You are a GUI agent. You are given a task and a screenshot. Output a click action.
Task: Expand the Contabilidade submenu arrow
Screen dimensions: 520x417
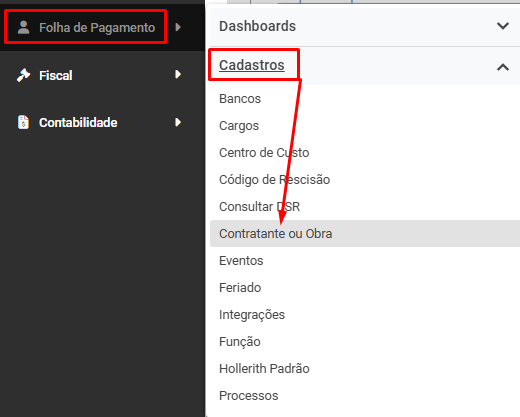tap(178, 122)
